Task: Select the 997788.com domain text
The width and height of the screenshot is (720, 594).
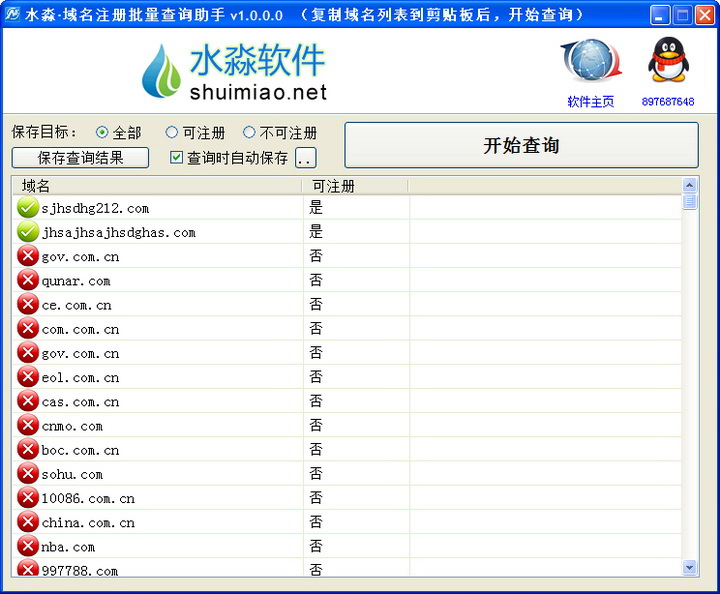Action: (x=80, y=571)
